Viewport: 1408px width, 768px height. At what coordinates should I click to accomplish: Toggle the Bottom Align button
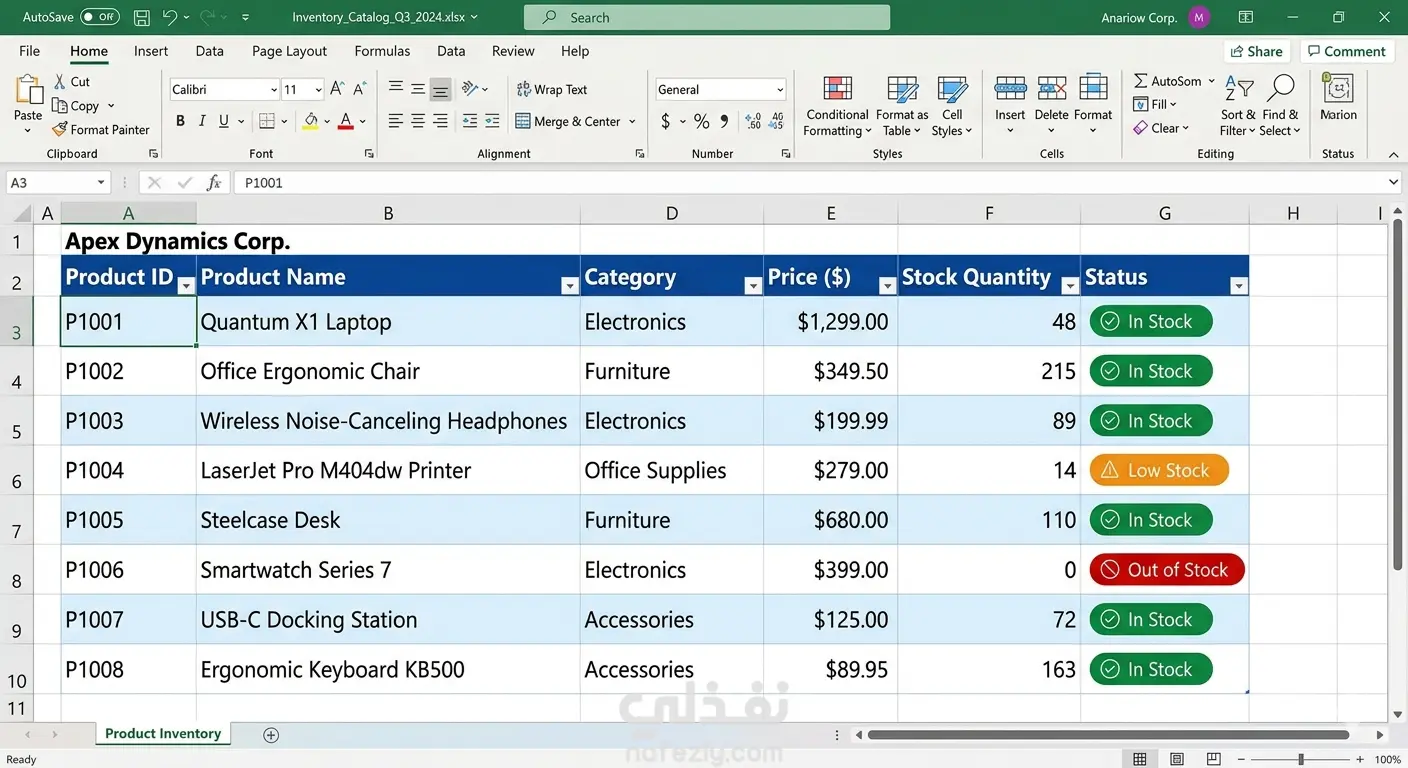(x=440, y=89)
